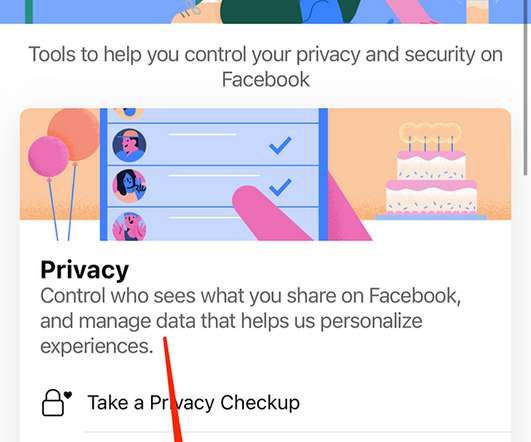
Task: Click the Privacy description paragraph
Action: point(251,321)
